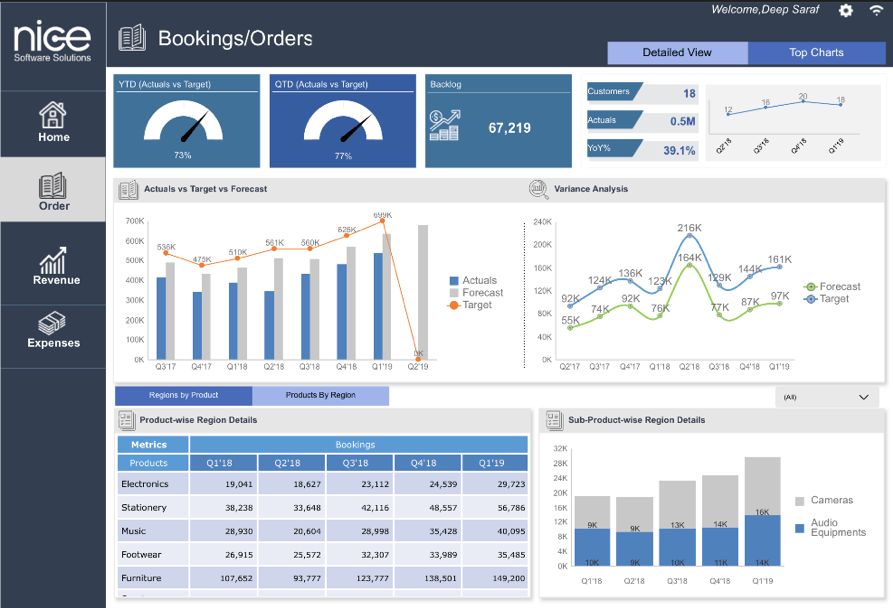
Task: Open settings gear icon in header
Action: coord(846,10)
